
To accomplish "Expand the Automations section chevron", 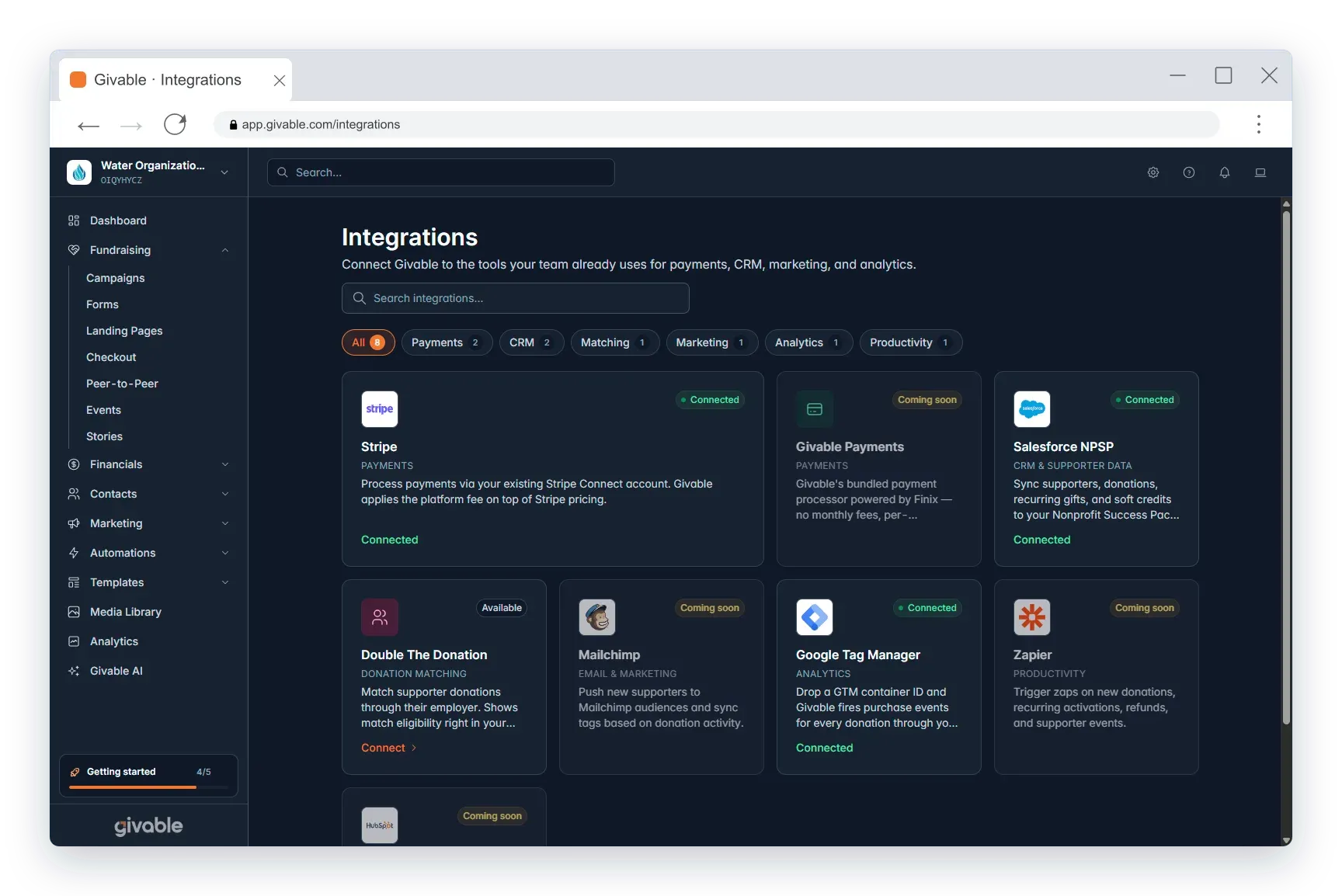I will (x=225, y=553).
